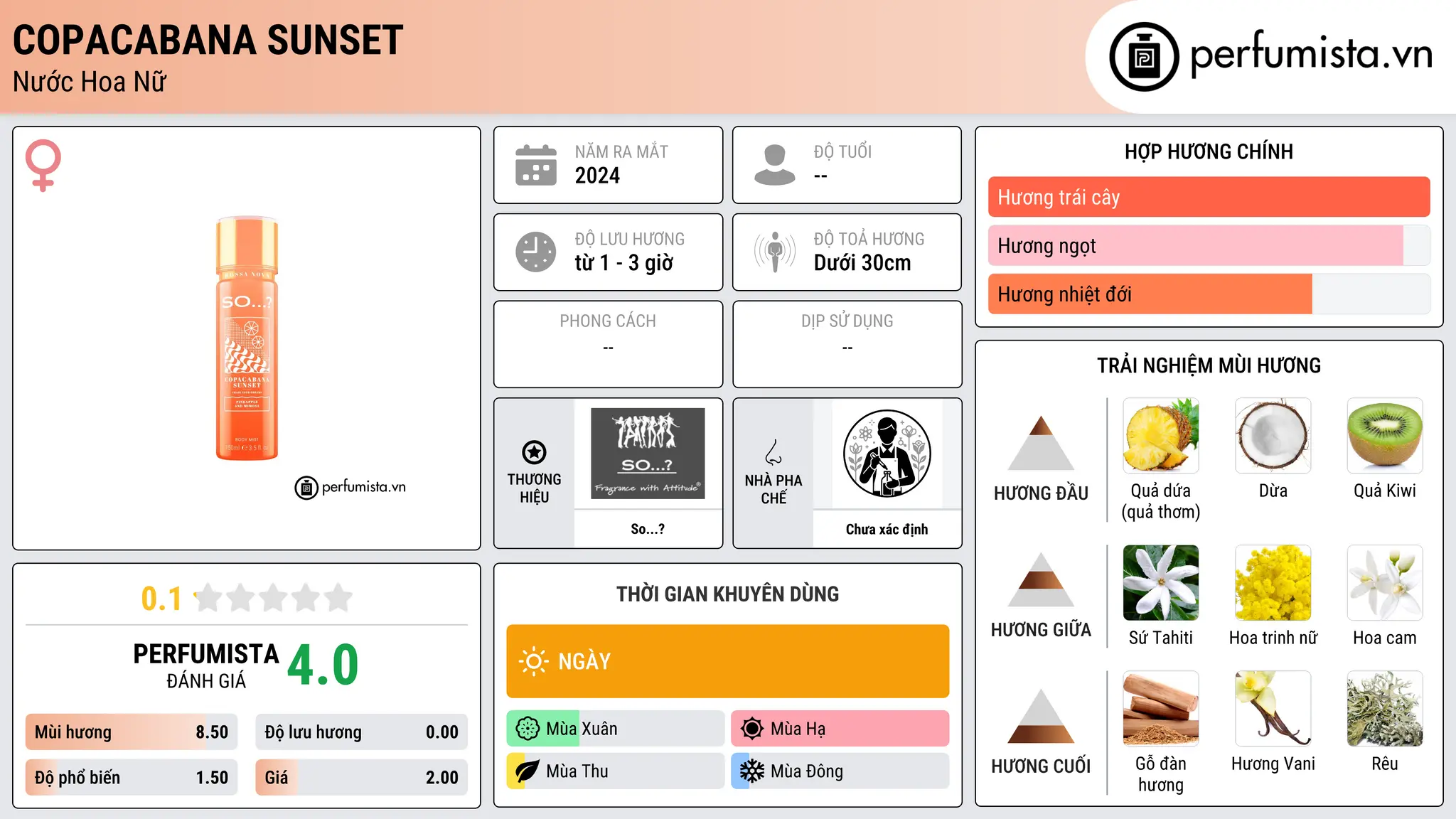Click the So...? brand name link
The image size is (1456, 819).
648,529
